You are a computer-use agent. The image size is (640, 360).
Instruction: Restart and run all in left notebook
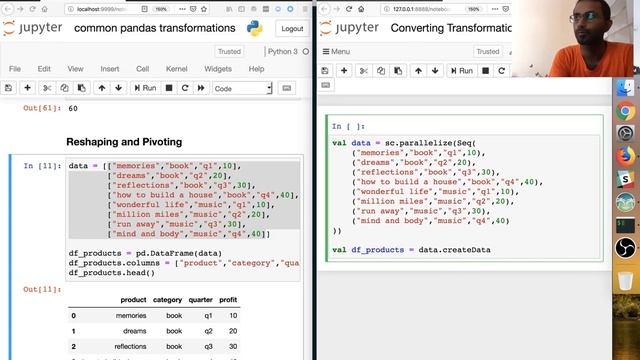click(201, 88)
